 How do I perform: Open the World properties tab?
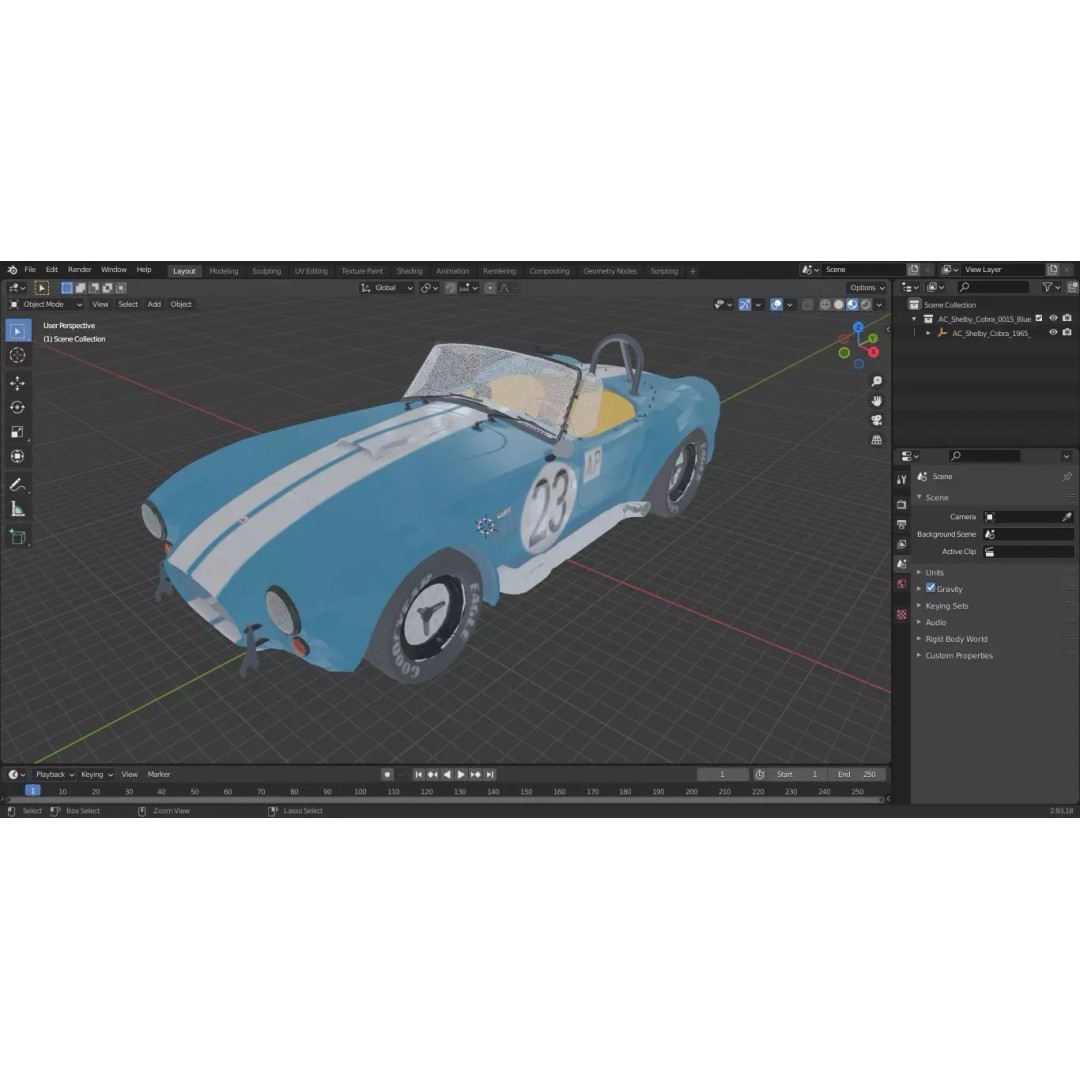click(902, 584)
